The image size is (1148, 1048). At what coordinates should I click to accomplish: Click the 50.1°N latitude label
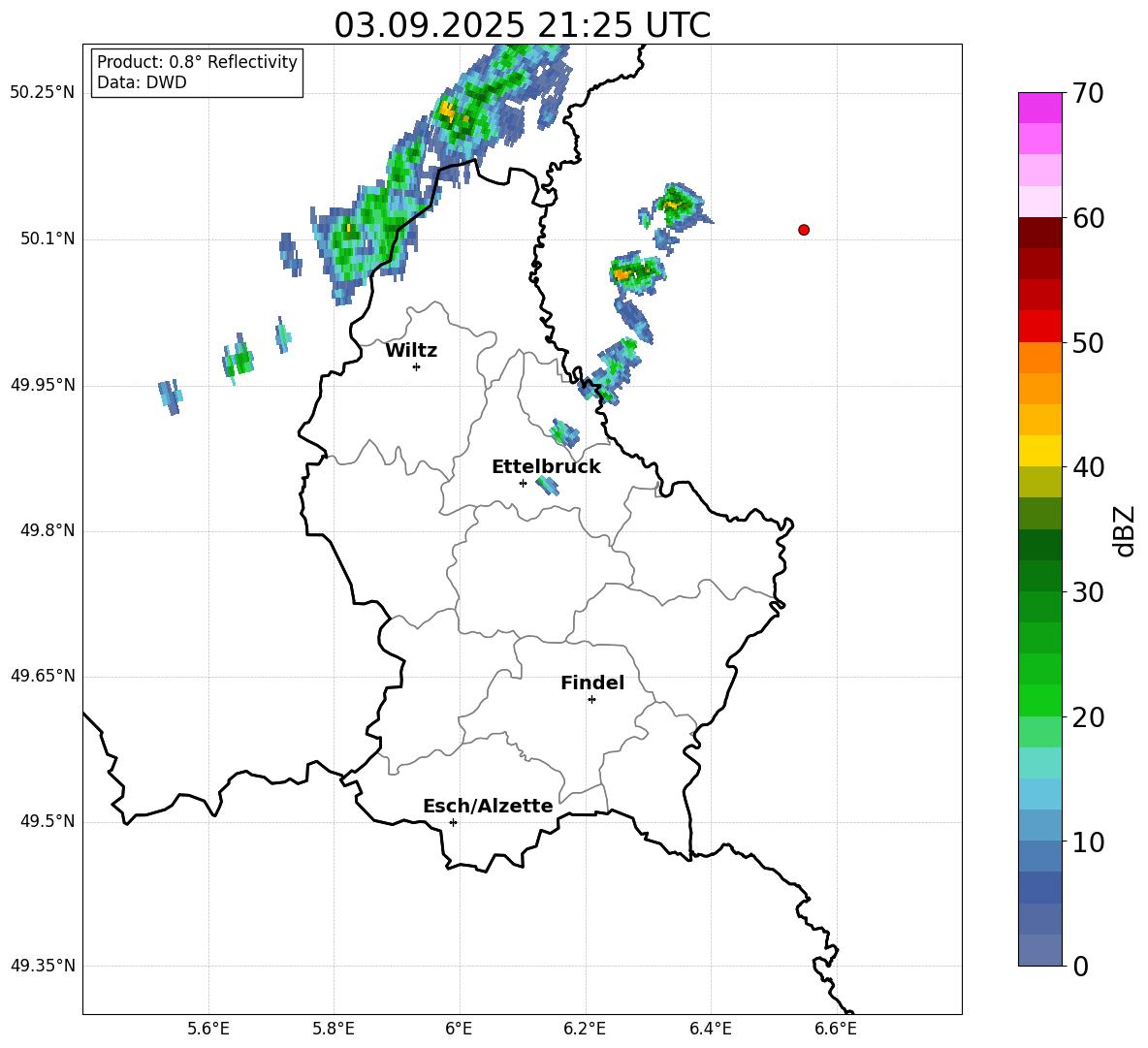coord(48,238)
